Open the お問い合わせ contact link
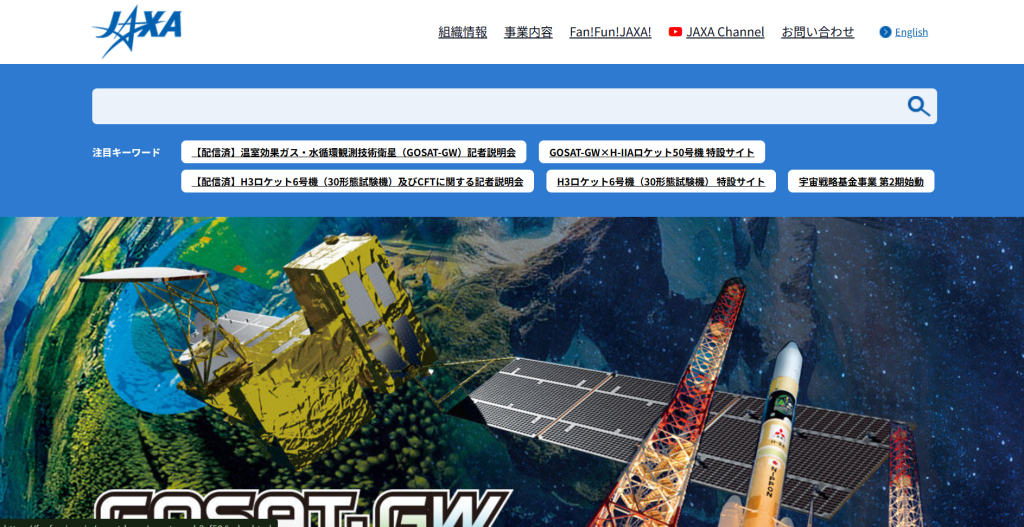The width and height of the screenshot is (1024, 527). 817,32
